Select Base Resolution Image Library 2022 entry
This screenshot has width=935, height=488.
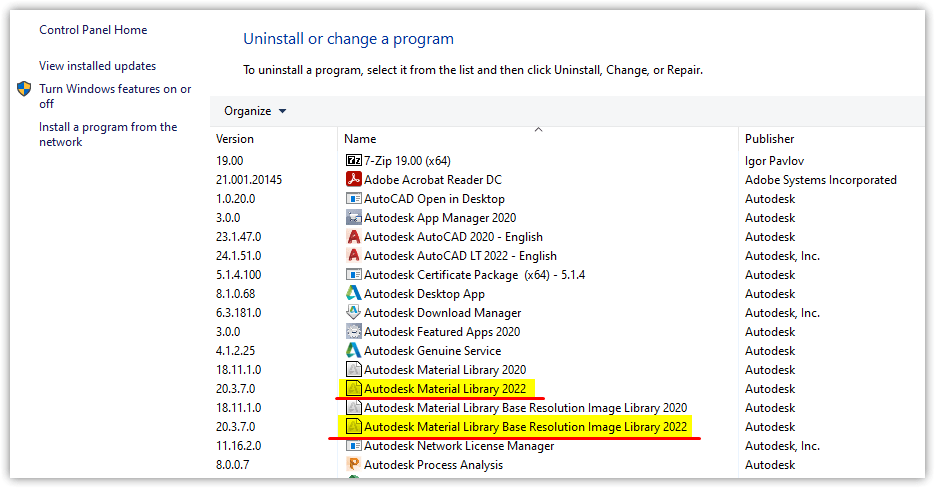click(525, 427)
